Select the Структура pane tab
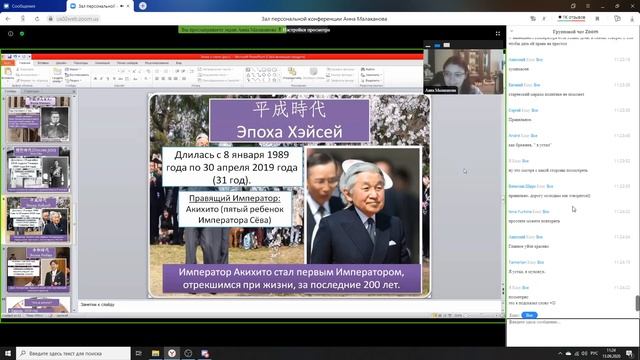The height and width of the screenshot is (360, 640). [x=31, y=91]
